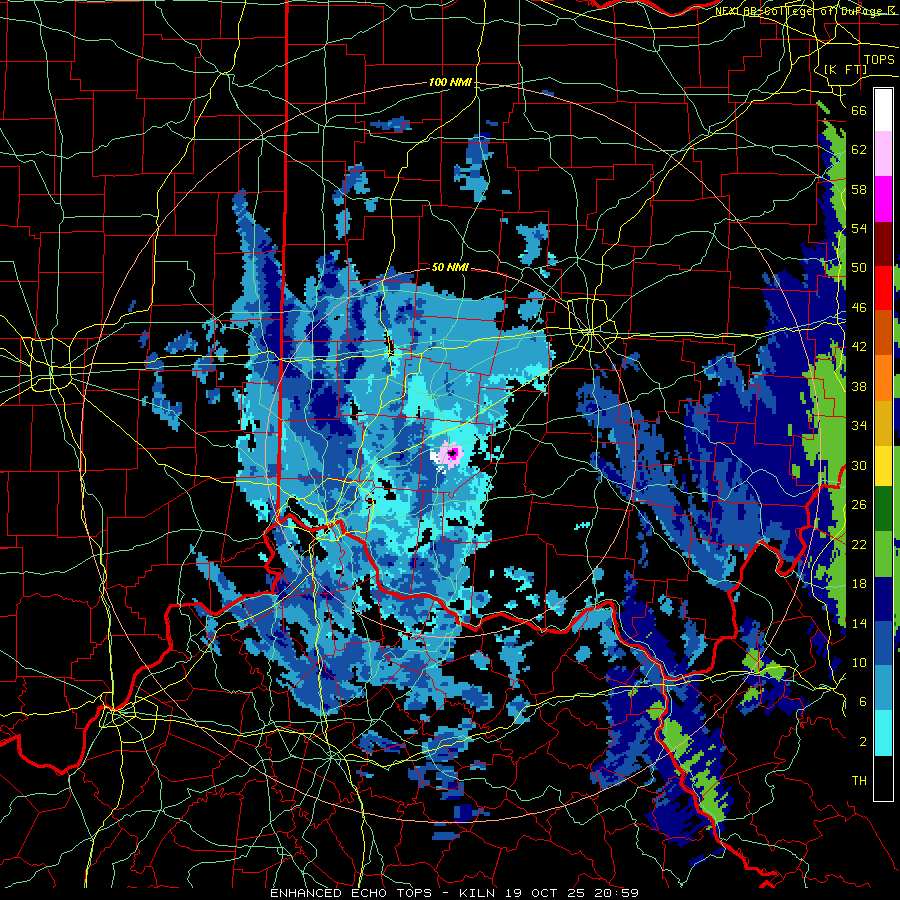Click the orange 38 kft legend color
Screen dimensions: 900x900
(883, 378)
